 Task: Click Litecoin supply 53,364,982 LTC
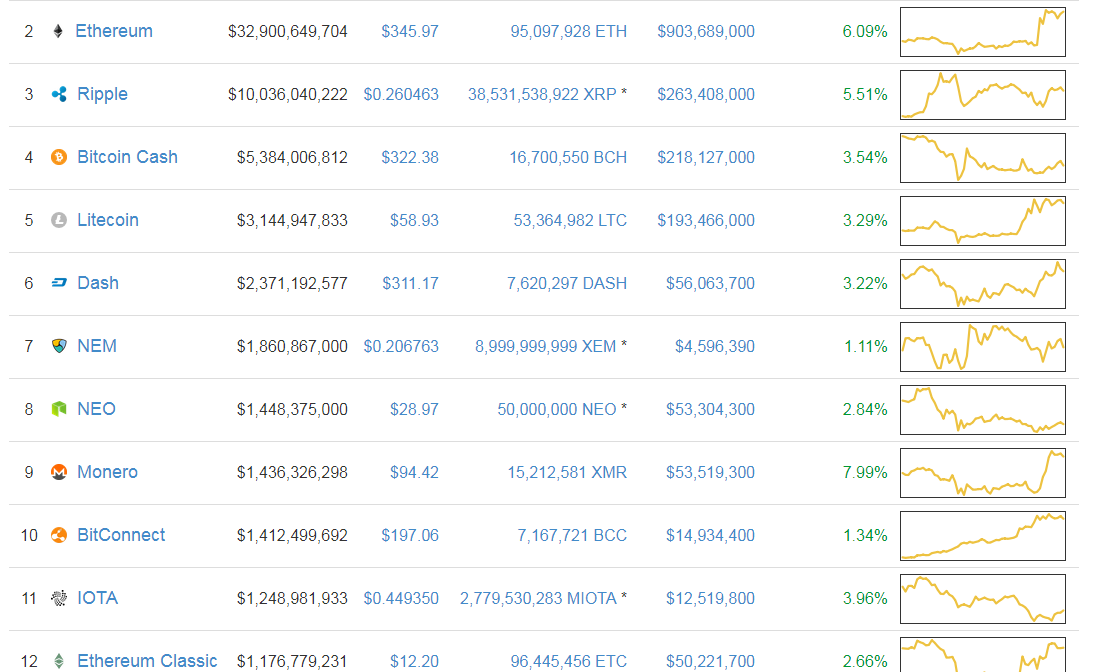(570, 220)
